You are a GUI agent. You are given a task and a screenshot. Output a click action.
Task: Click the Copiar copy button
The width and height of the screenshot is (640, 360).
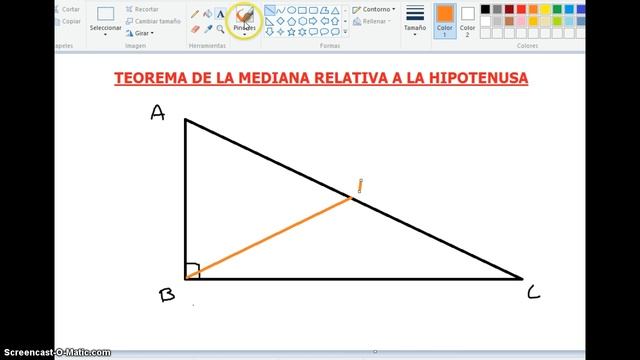click(68, 21)
